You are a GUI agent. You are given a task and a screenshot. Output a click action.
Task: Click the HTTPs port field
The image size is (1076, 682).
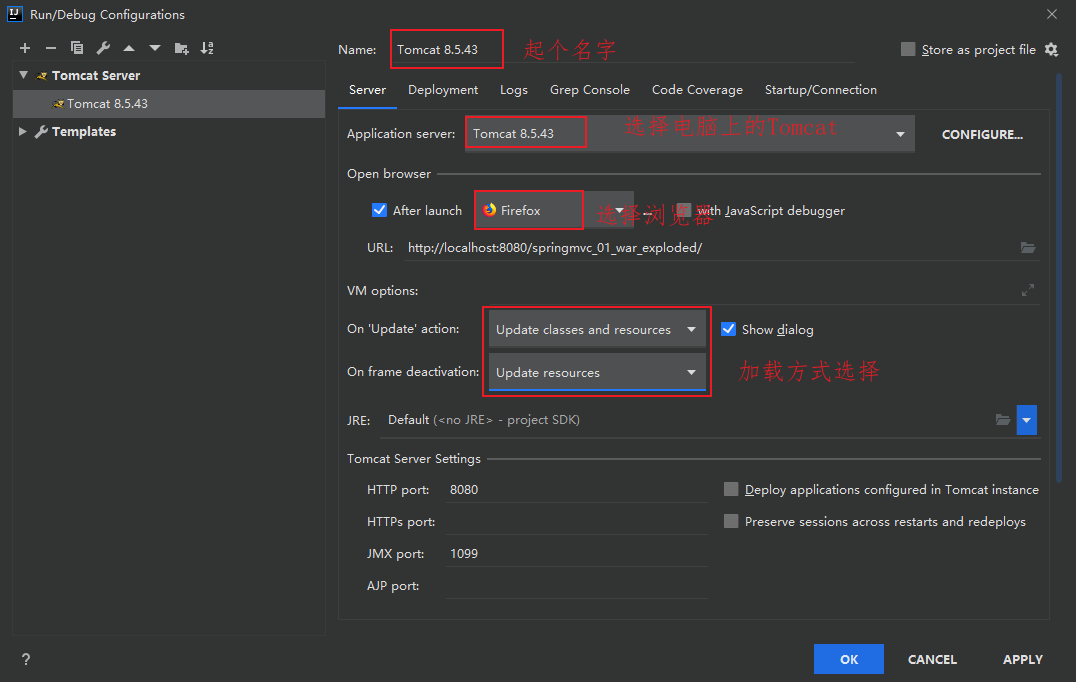[576, 521]
